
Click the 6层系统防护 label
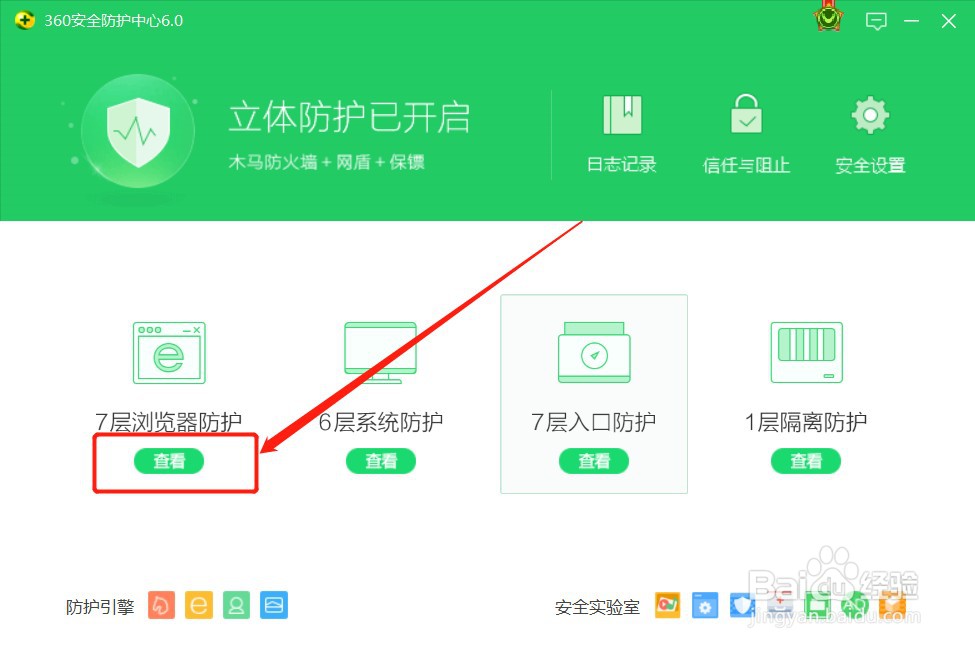381,422
